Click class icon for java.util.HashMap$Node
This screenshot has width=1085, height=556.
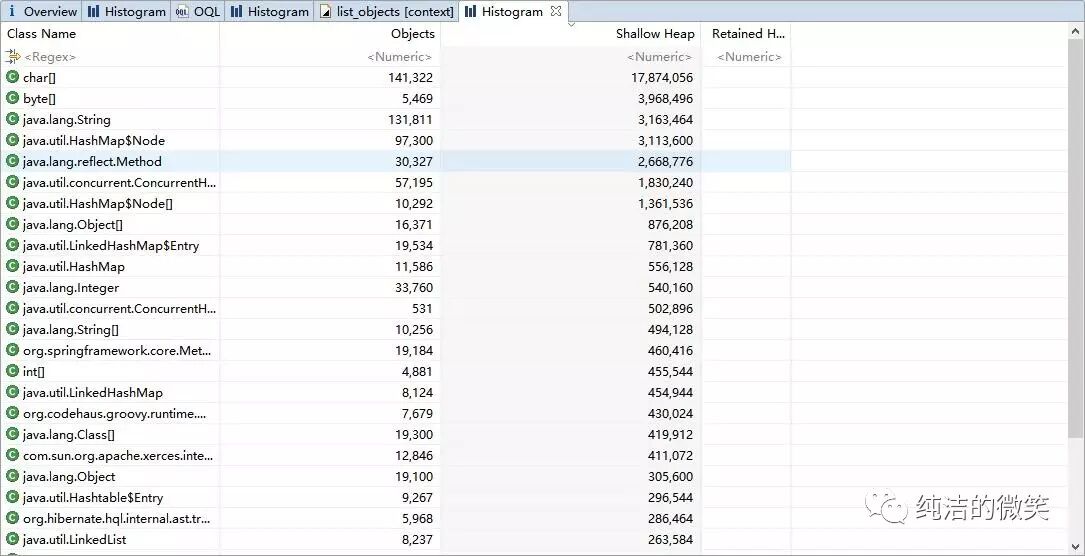(12, 140)
